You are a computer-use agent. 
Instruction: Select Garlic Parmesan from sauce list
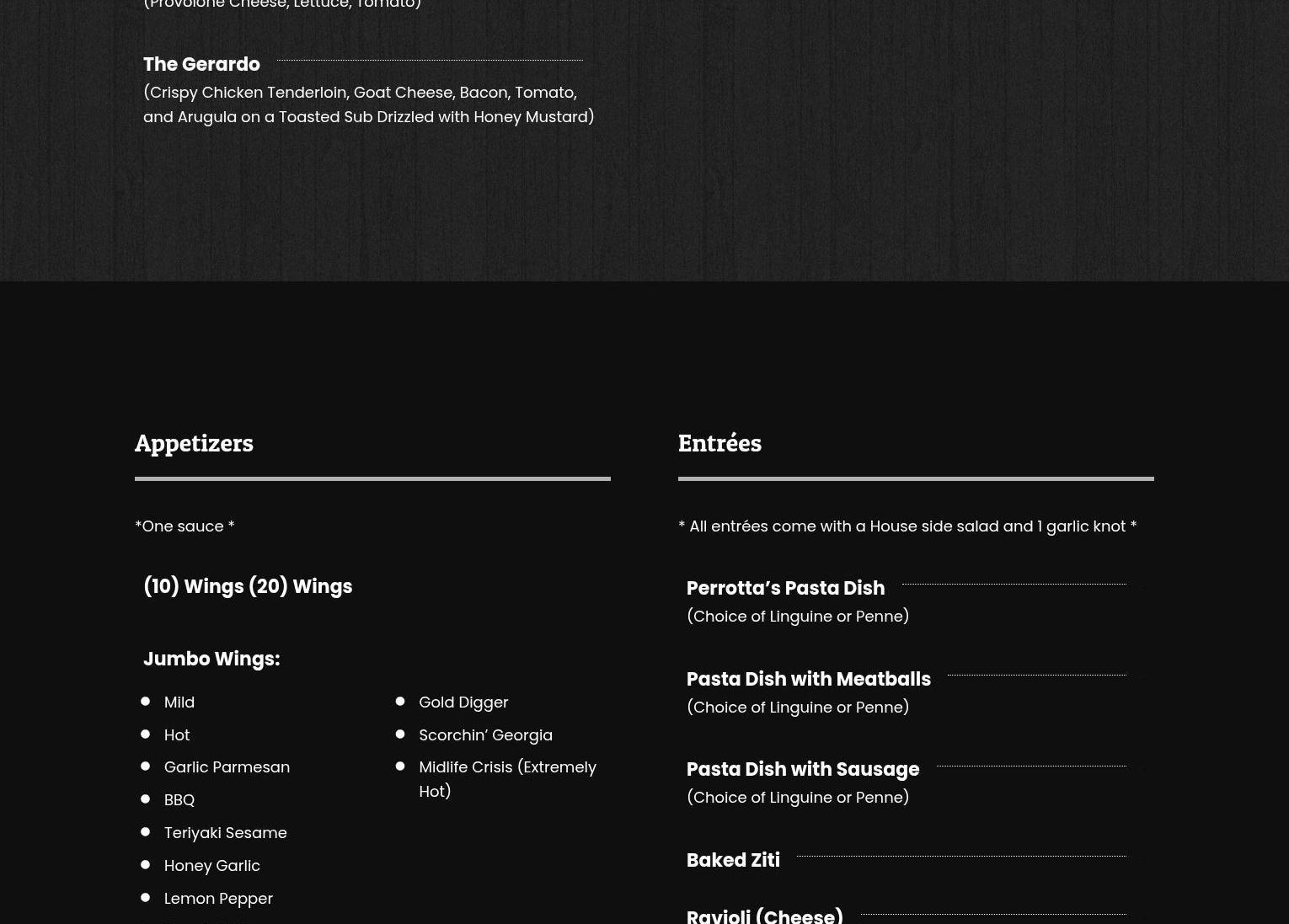coord(227,766)
